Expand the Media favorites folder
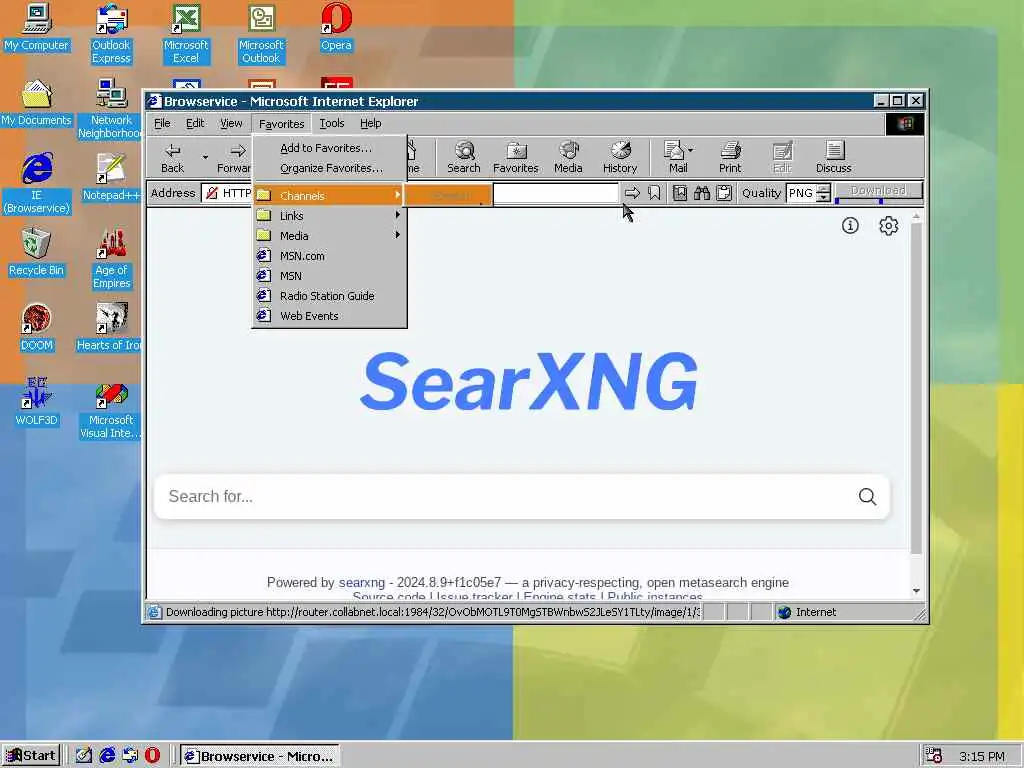 pos(329,236)
